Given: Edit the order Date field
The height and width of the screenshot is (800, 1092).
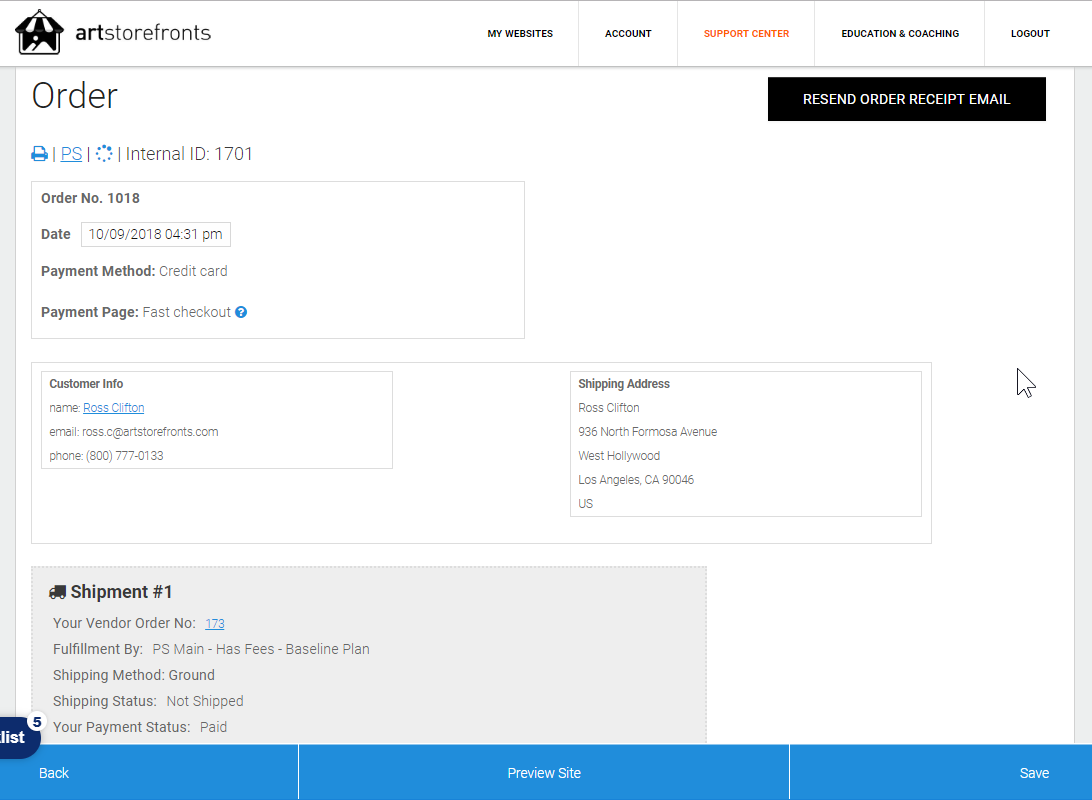Looking at the screenshot, I should [155, 235].
